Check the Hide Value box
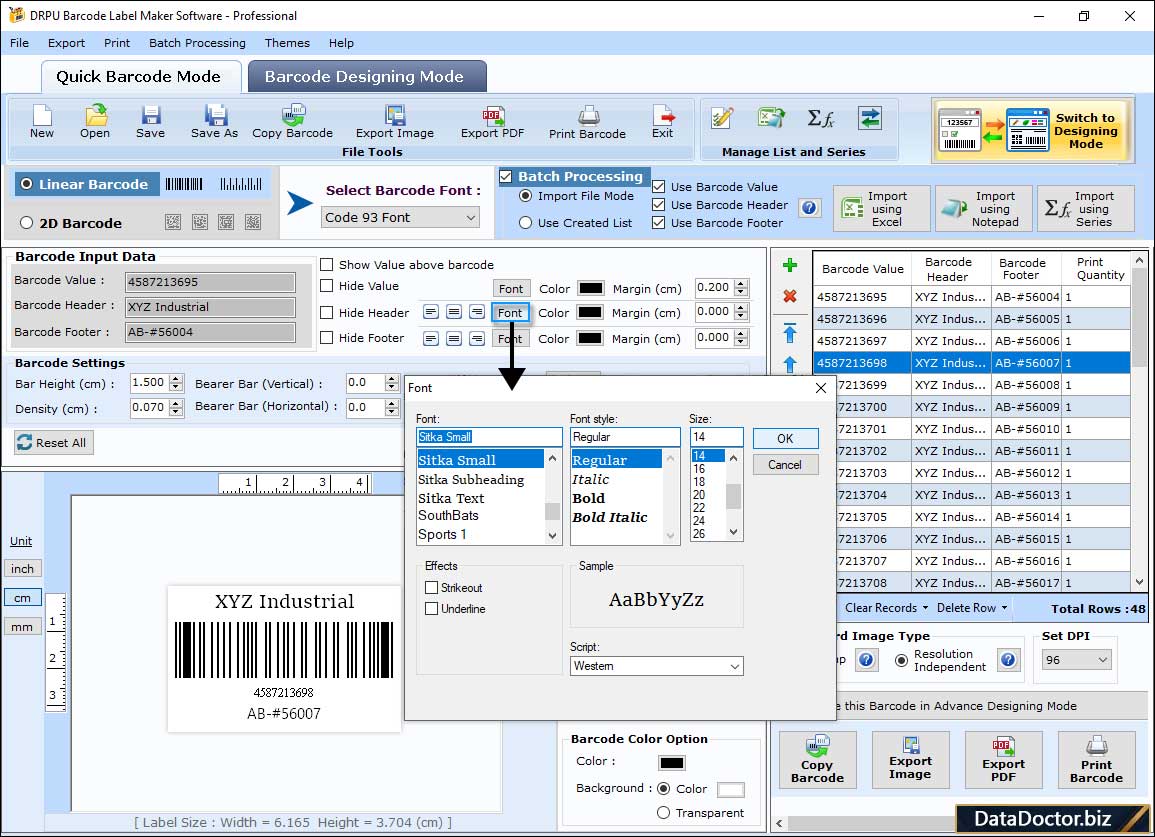This screenshot has height=837, width=1155. tap(326, 286)
